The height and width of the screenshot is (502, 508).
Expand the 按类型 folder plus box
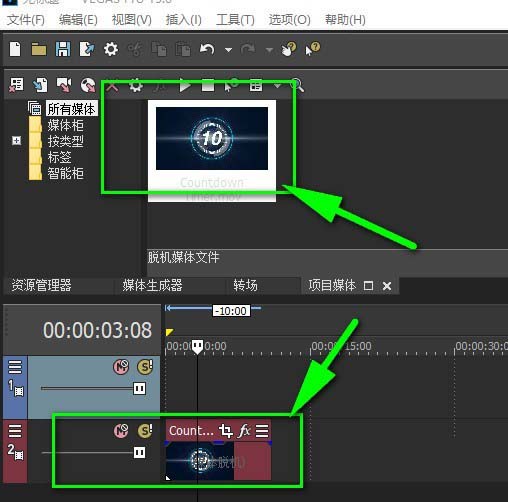[x=16, y=141]
